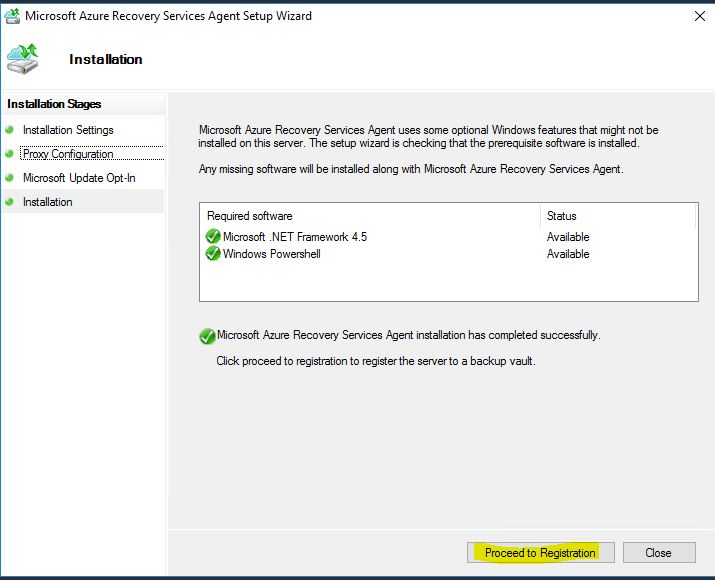Click the cloud backup drive header icon

tap(22, 59)
